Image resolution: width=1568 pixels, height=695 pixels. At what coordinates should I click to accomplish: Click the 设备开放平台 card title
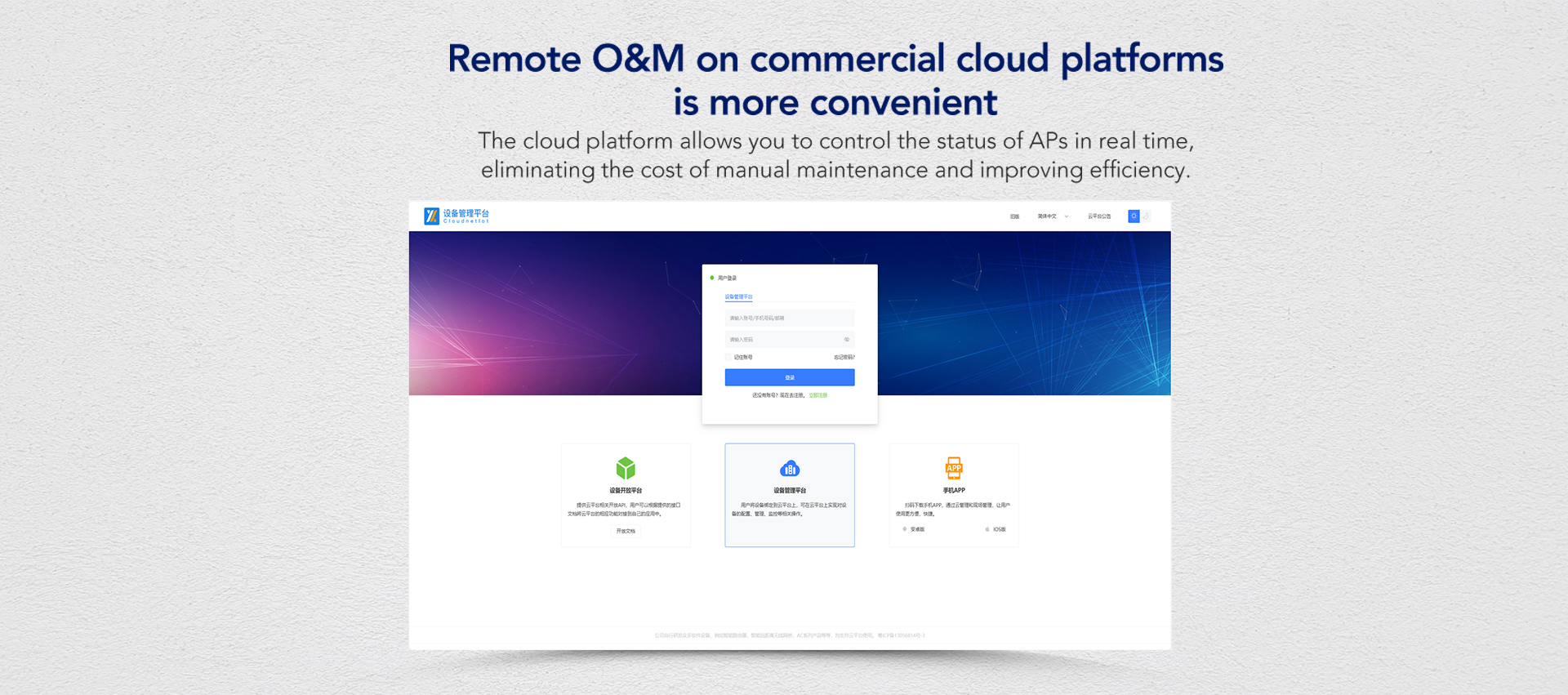[626, 491]
